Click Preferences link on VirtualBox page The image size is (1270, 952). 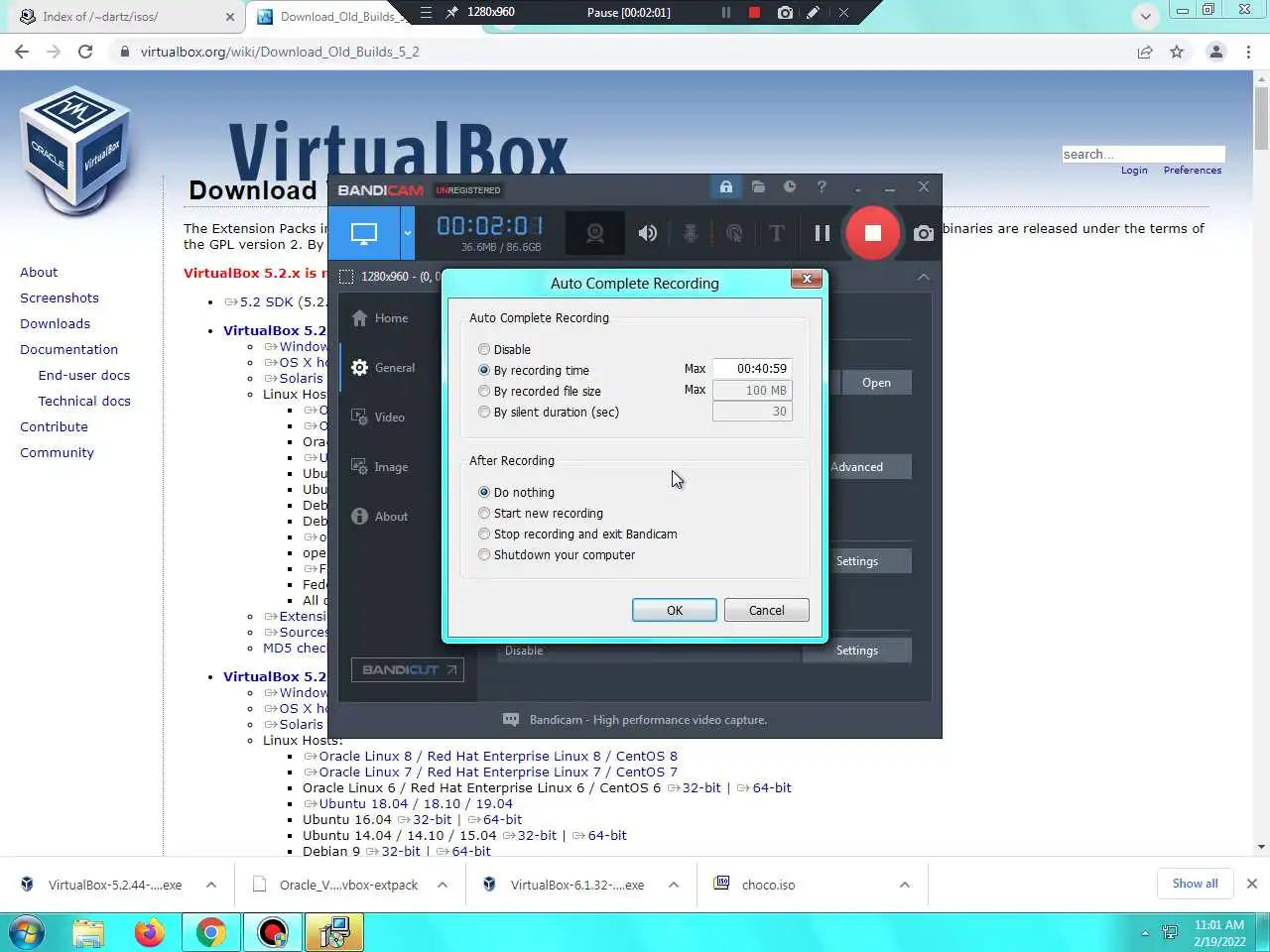1193,171
